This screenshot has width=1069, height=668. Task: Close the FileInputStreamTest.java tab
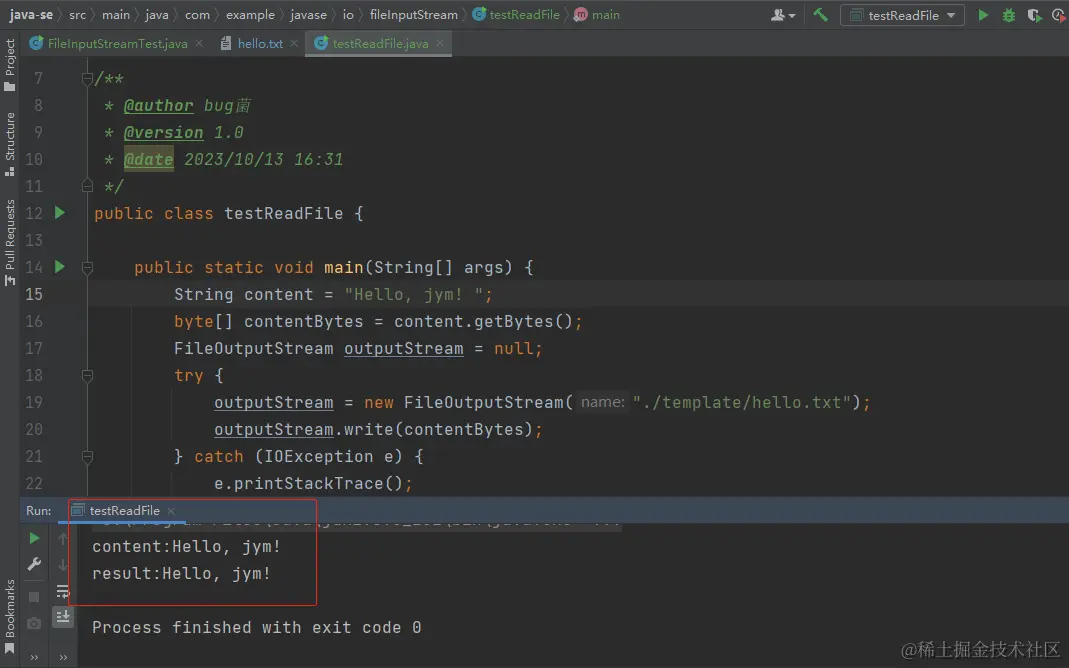tap(199, 44)
